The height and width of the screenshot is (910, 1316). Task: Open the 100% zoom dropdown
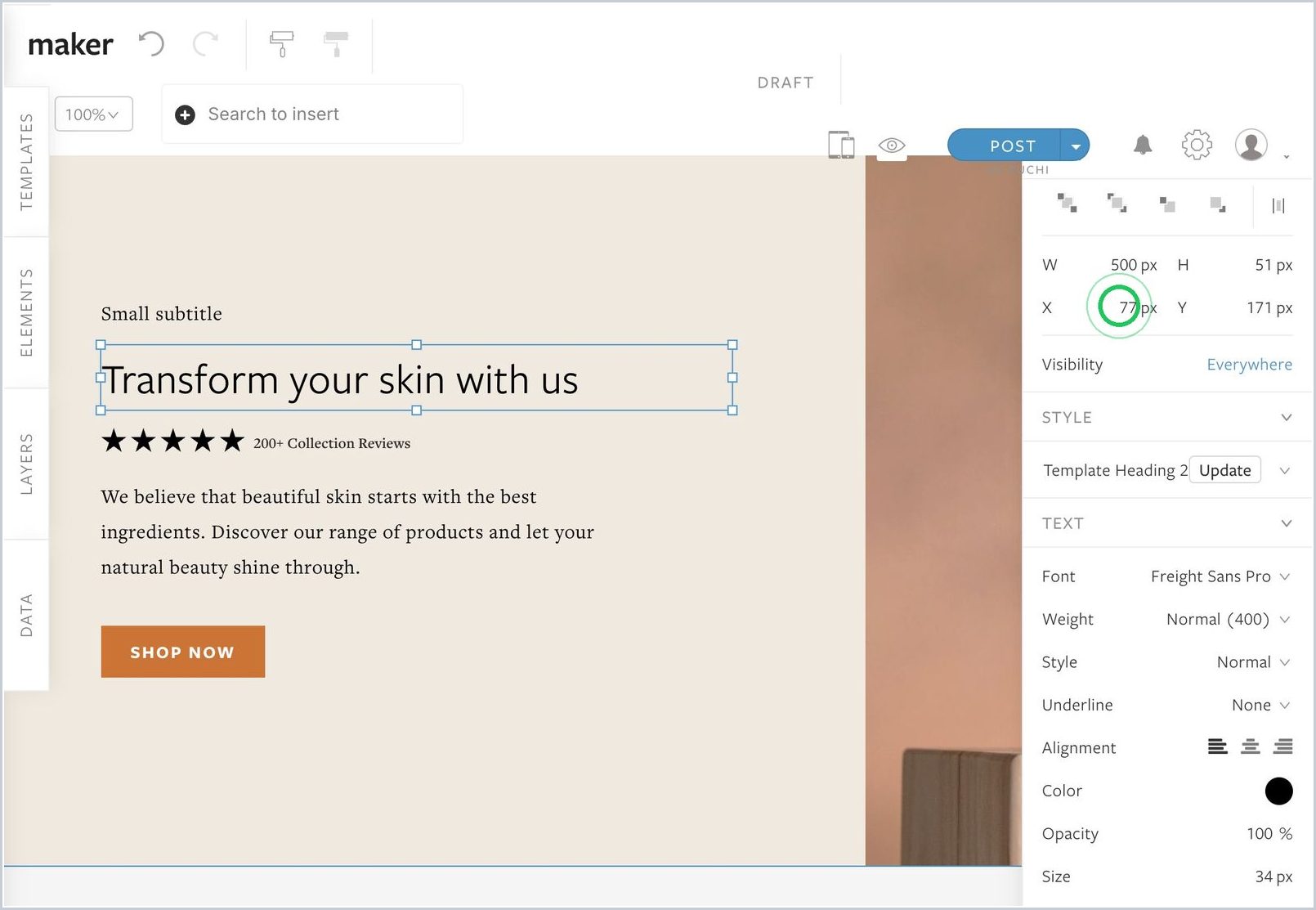tap(93, 114)
